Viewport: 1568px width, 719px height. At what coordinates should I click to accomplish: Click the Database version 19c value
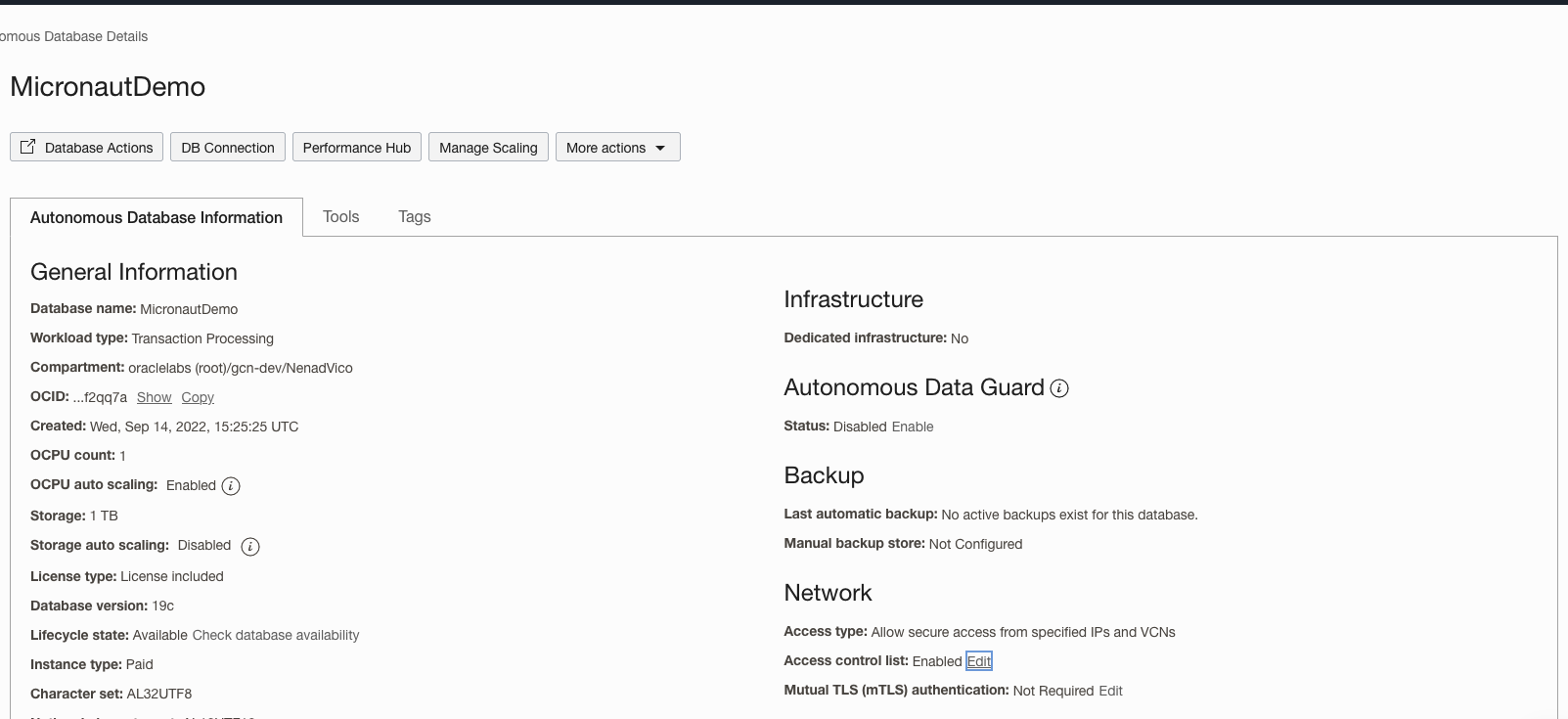[x=163, y=606]
